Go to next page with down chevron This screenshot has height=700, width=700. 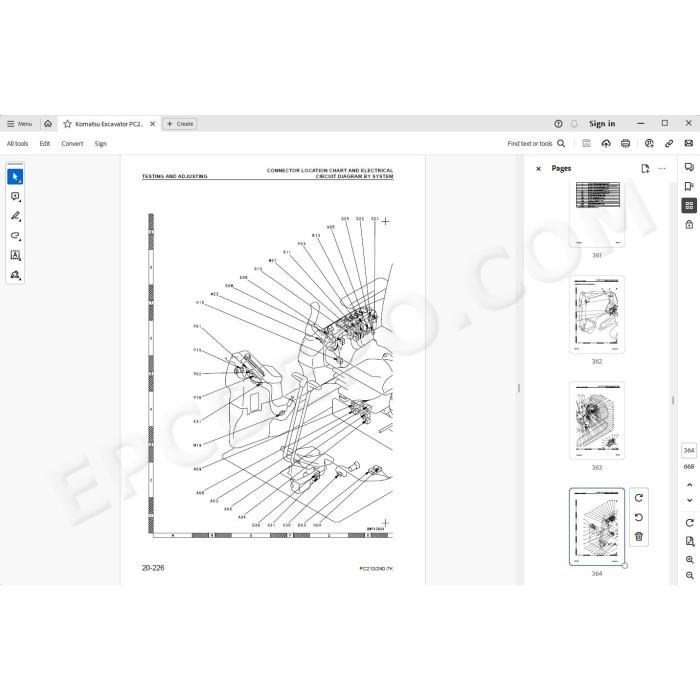click(x=689, y=500)
